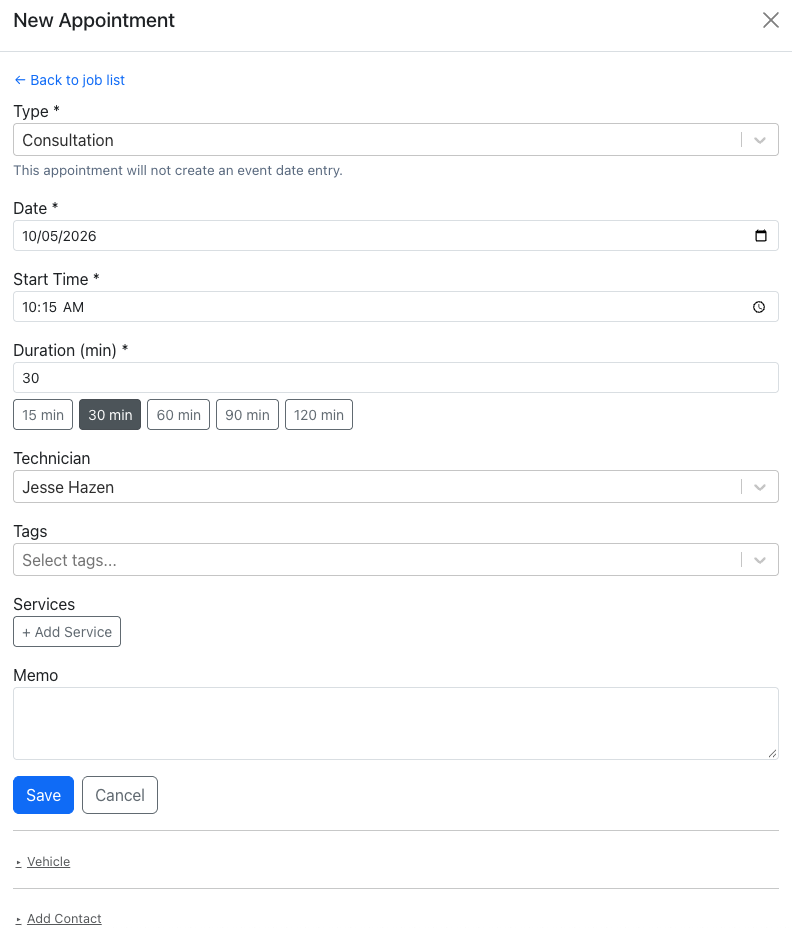
Task: Select the 120 min duration
Action: point(319,415)
